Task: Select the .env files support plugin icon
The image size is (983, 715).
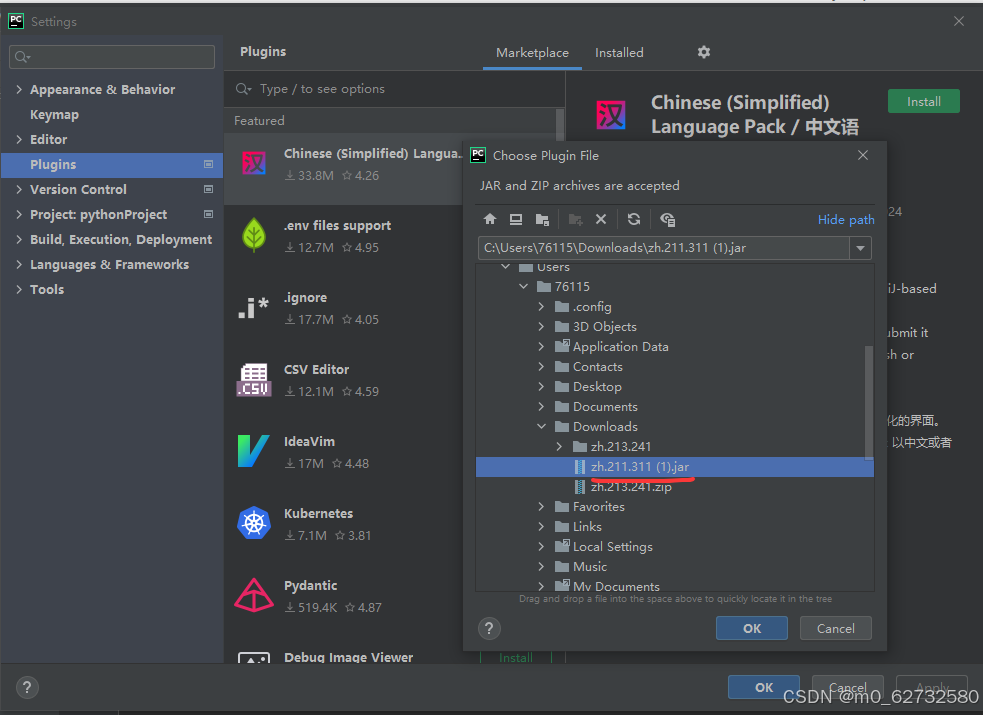Action: [254, 235]
